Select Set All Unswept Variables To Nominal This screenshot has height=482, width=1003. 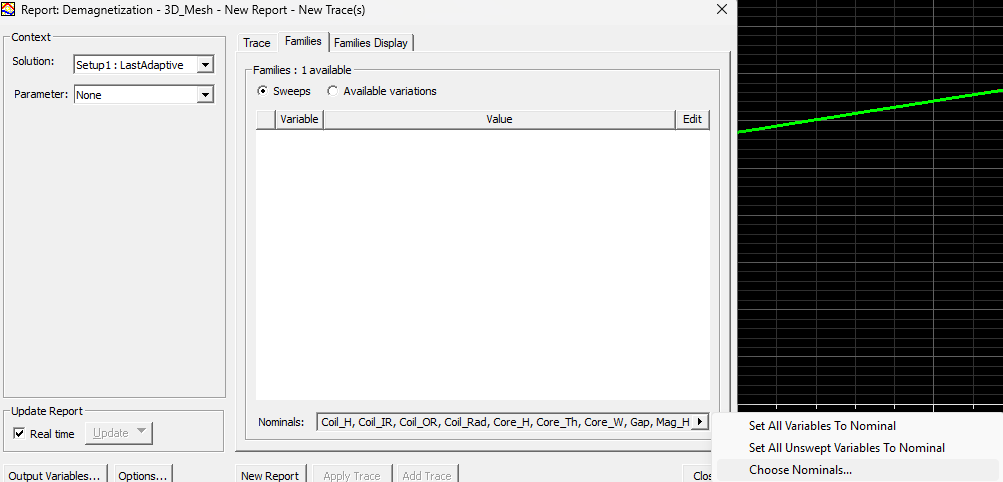click(x=846, y=448)
